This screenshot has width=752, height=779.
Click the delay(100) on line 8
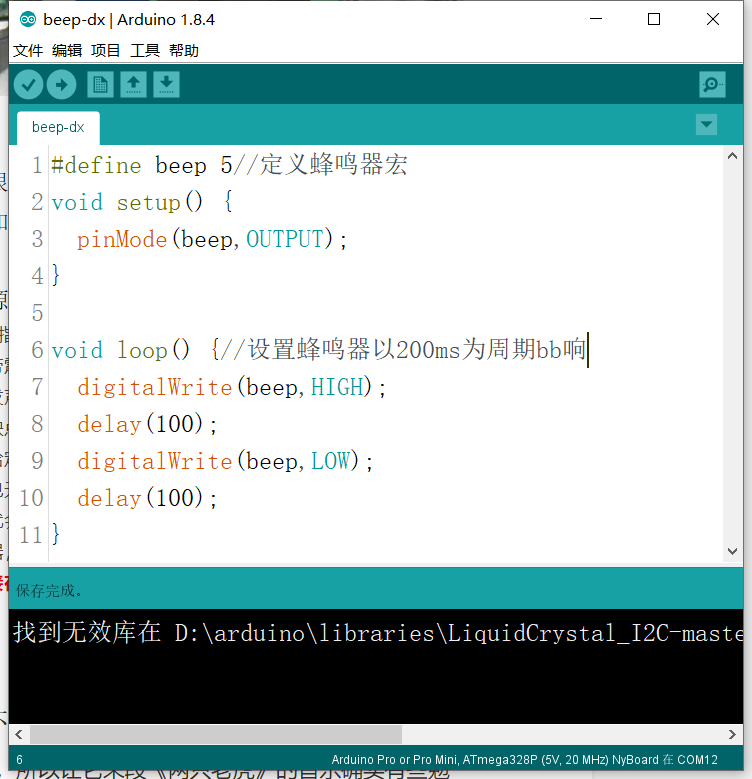[147, 424]
